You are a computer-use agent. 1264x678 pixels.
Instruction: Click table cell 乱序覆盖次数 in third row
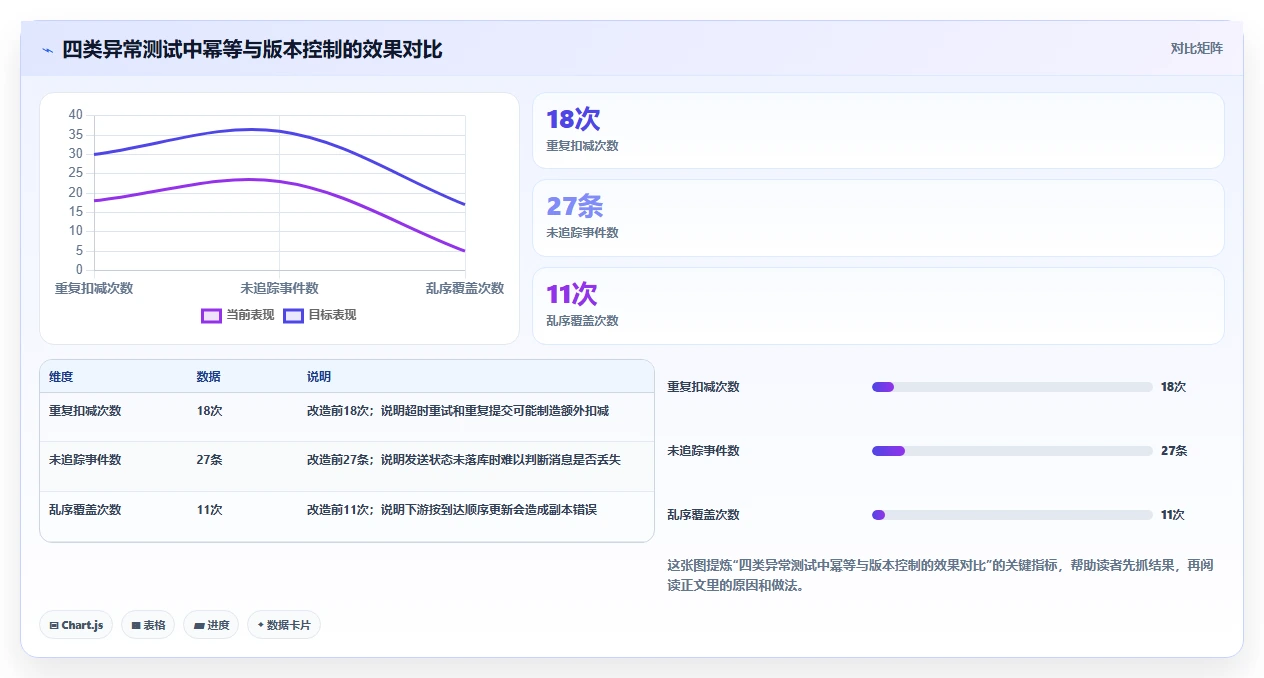[x=85, y=510]
